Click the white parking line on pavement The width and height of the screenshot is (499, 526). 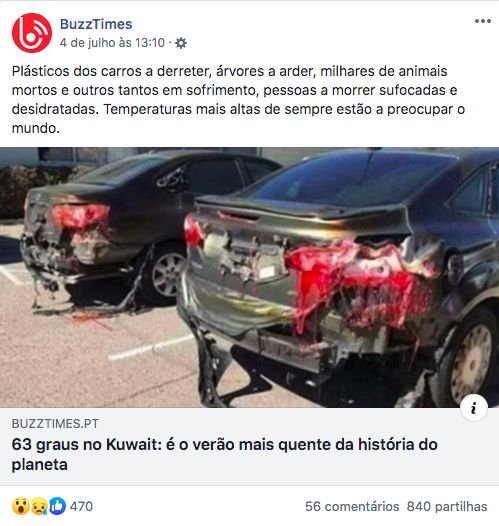(x=151, y=347)
